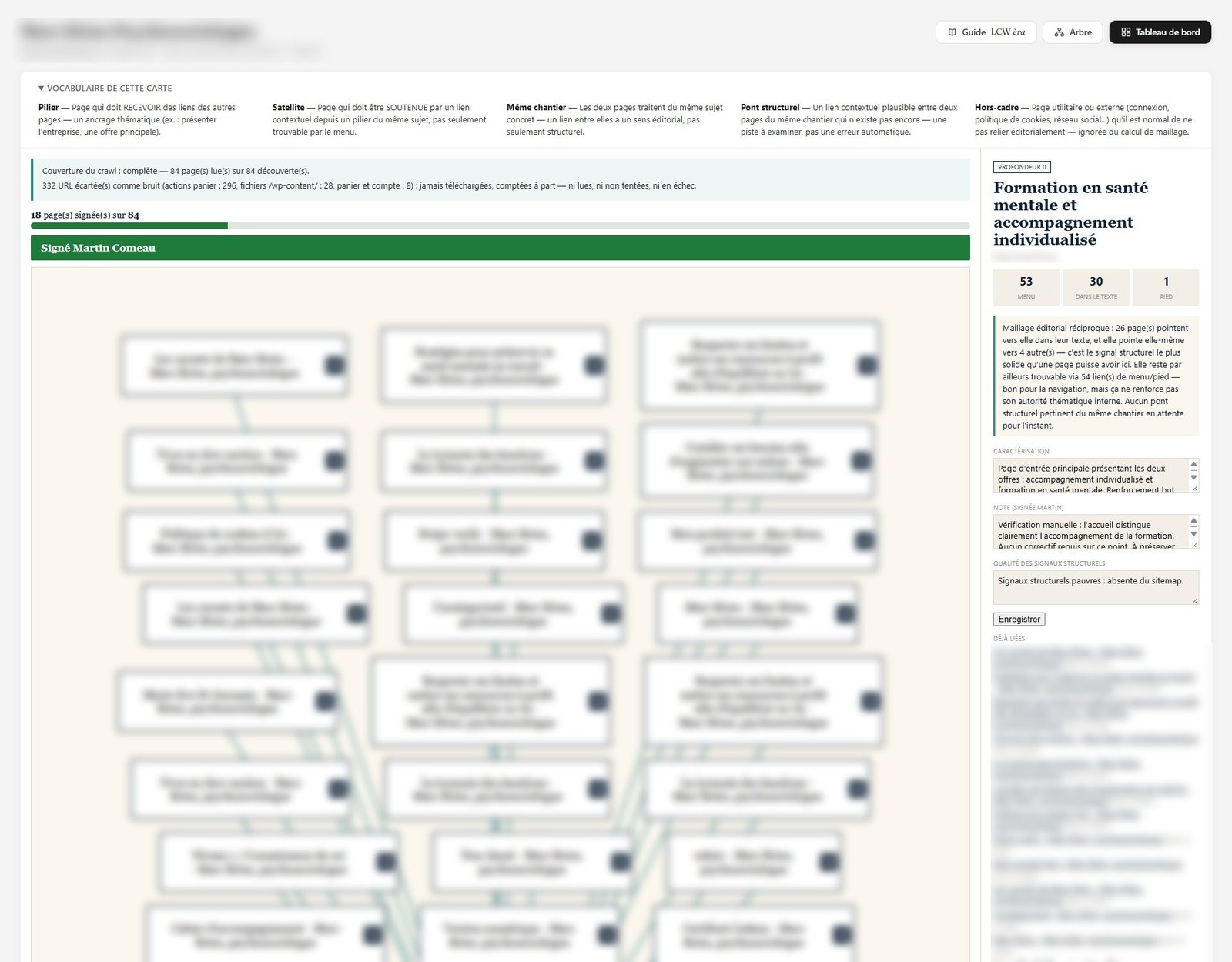This screenshot has height=962, width=1232.
Task: Click the 'Même chantier' vocabulary term
Action: [x=536, y=108]
